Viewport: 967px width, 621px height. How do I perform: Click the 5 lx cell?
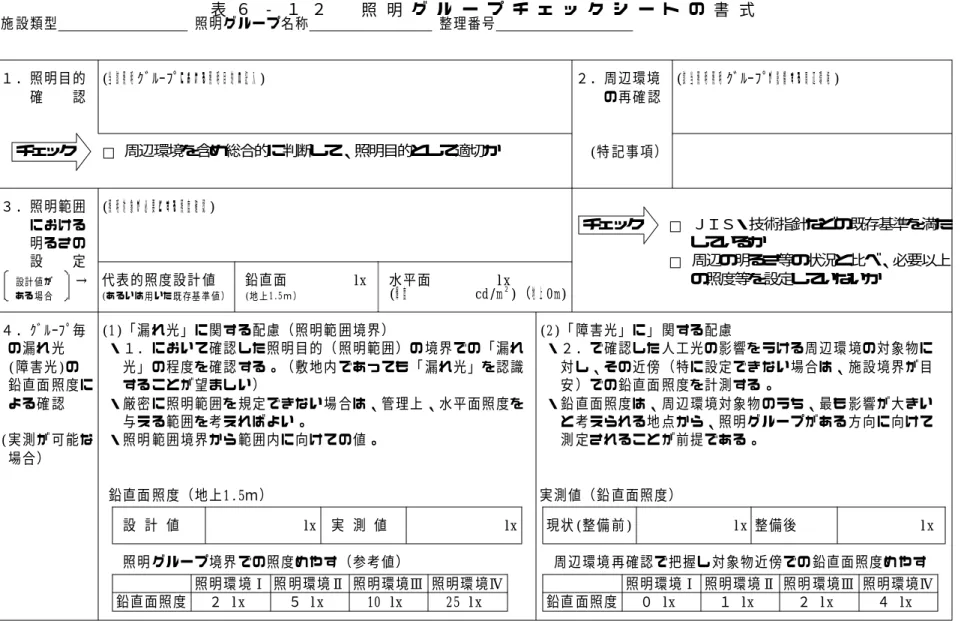click(x=308, y=602)
